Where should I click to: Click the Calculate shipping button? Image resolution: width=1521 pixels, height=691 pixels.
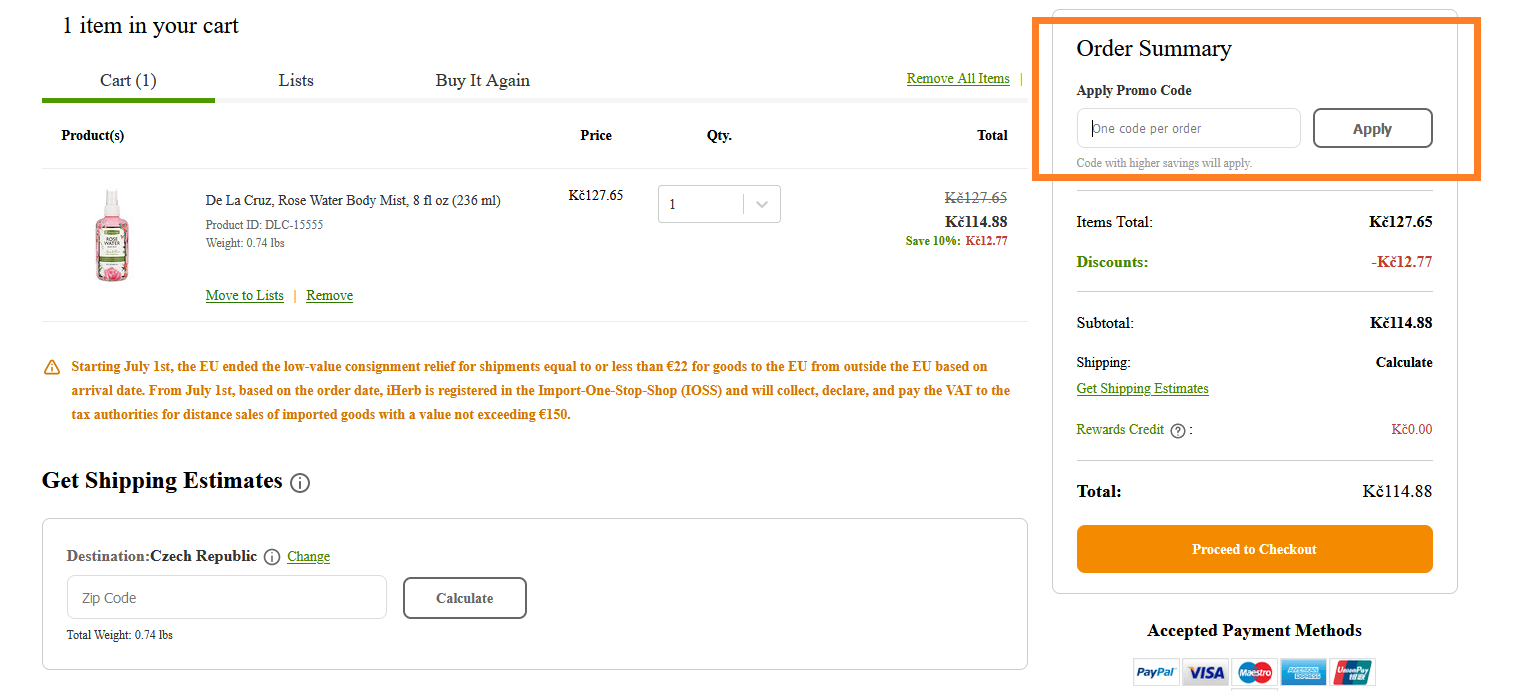(464, 598)
